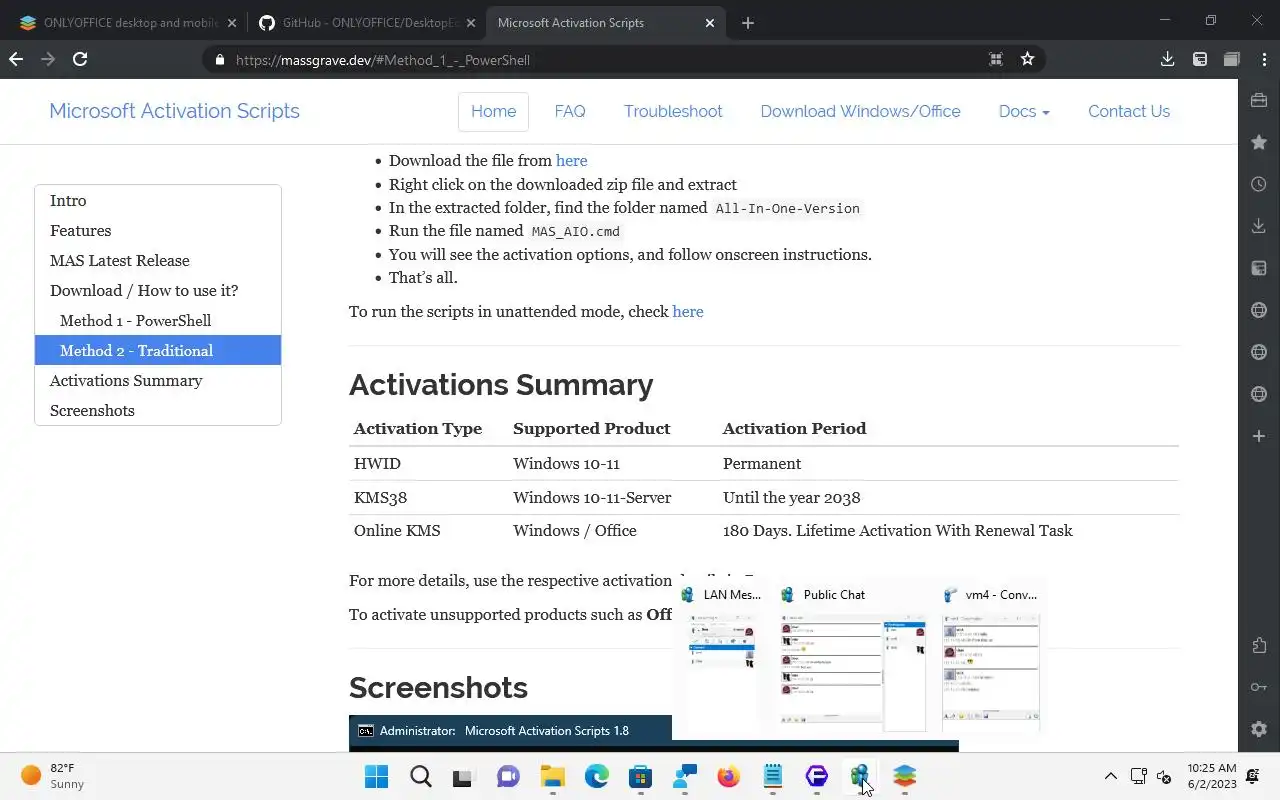Click the HWID cell in activations table
The width and height of the screenshot is (1280, 800).
tap(429, 463)
